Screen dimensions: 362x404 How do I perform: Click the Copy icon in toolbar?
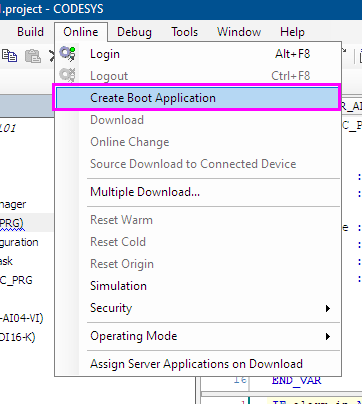(x=9, y=55)
